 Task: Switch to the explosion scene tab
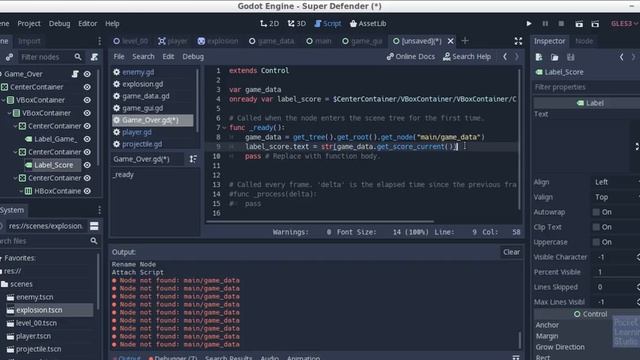tap(218, 41)
